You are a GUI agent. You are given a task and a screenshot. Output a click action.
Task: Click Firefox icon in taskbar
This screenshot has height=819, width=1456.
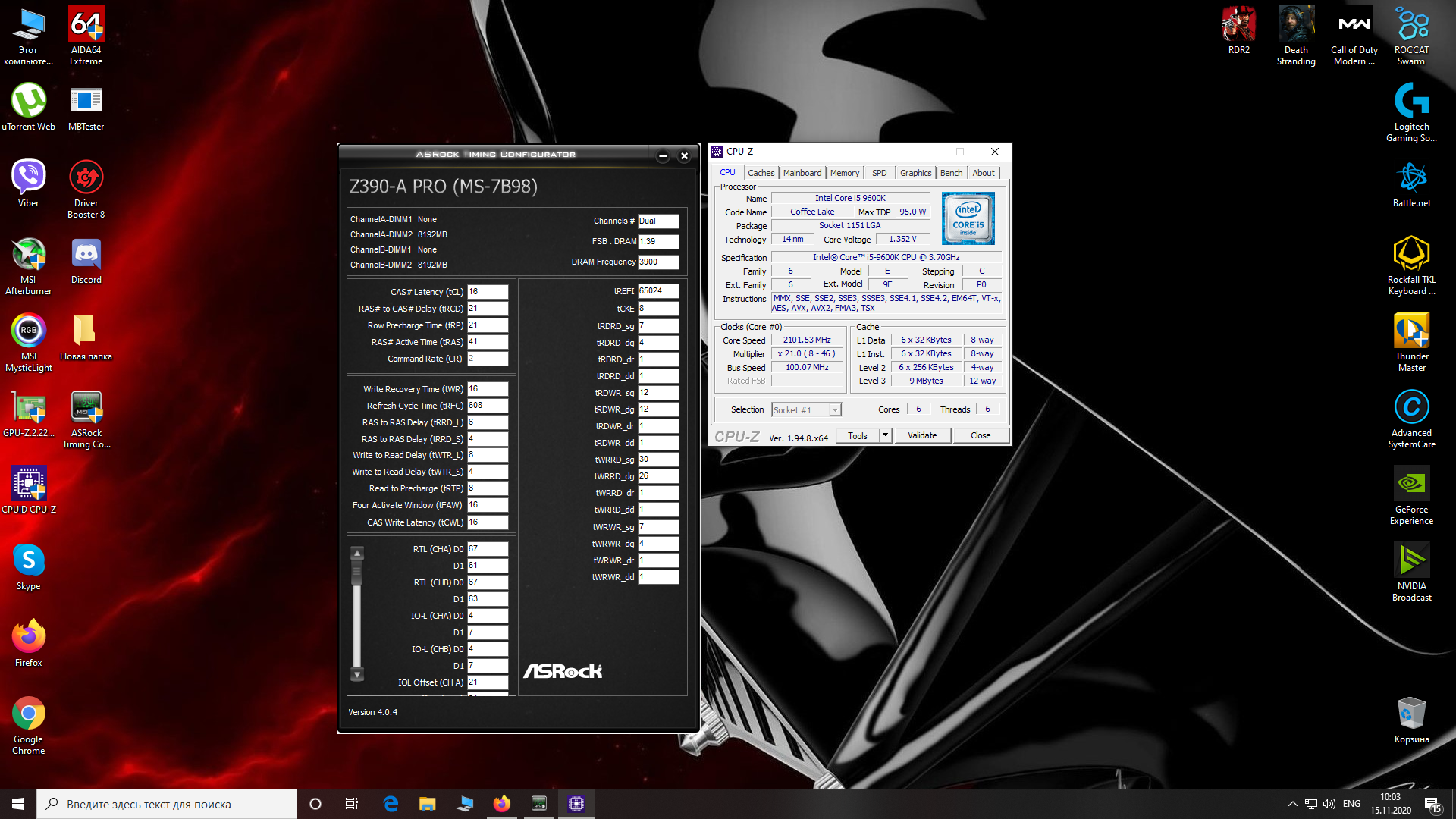(x=501, y=804)
